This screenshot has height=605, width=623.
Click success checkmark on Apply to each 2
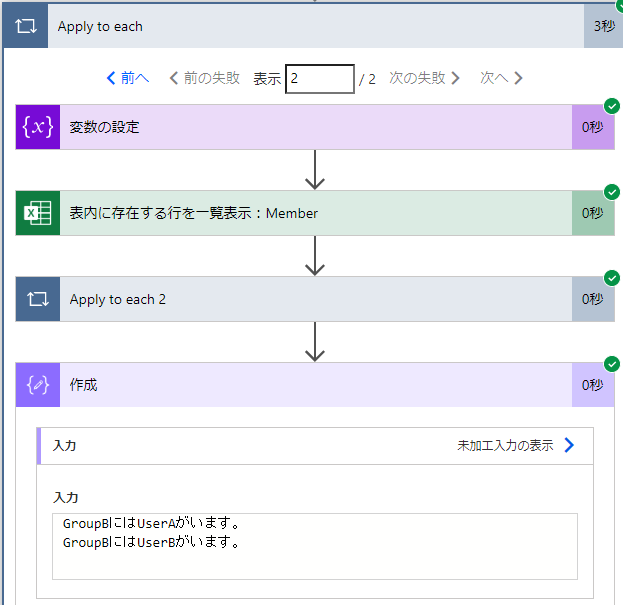612,278
